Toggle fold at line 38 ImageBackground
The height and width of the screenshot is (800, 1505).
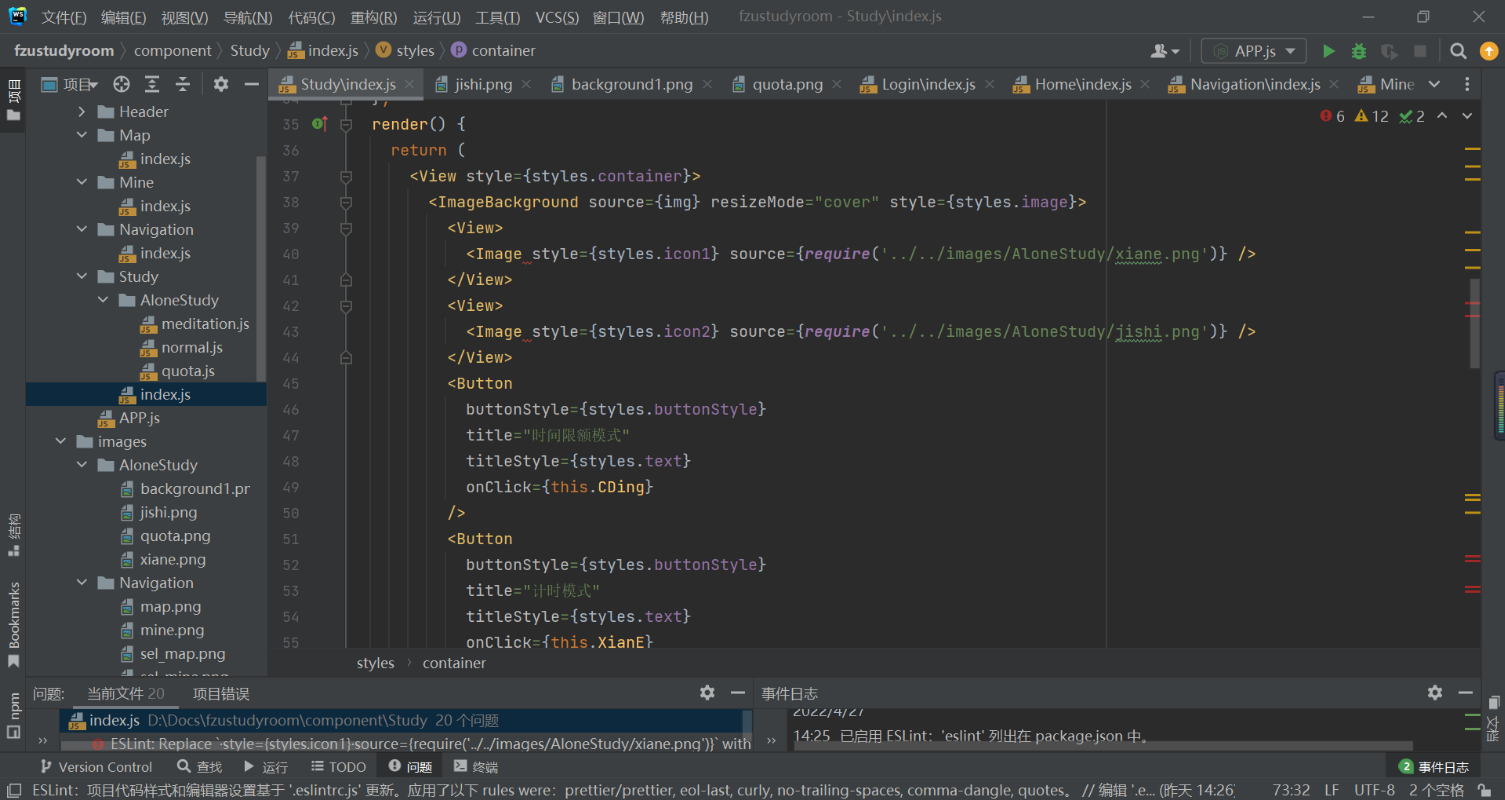coord(346,202)
